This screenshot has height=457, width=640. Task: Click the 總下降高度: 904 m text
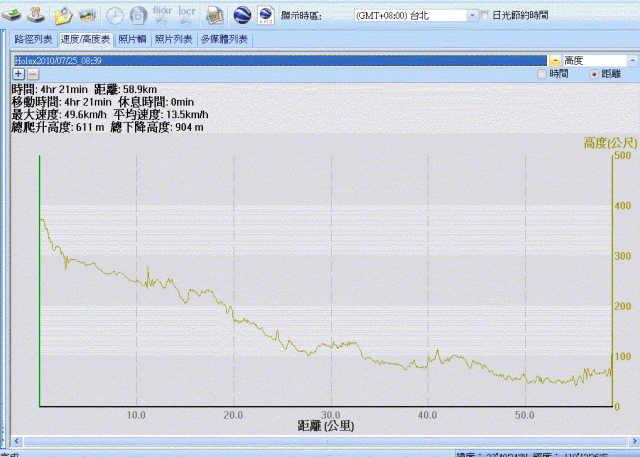(x=157, y=127)
